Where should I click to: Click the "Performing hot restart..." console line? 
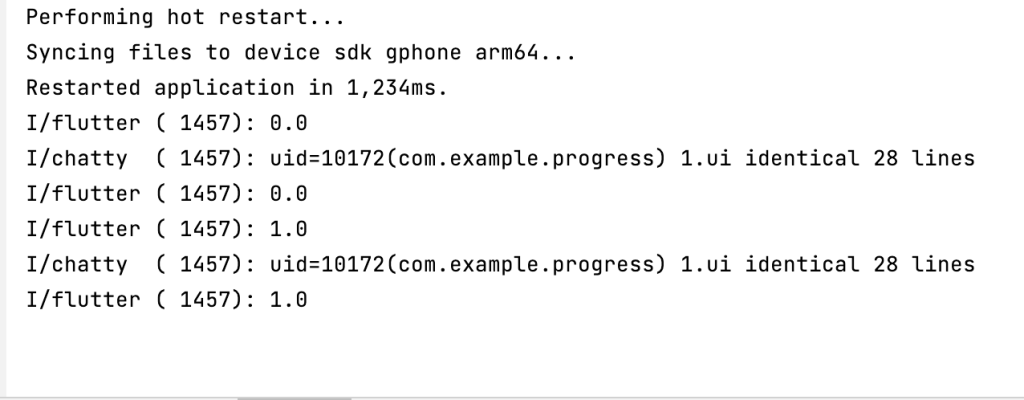click(185, 18)
